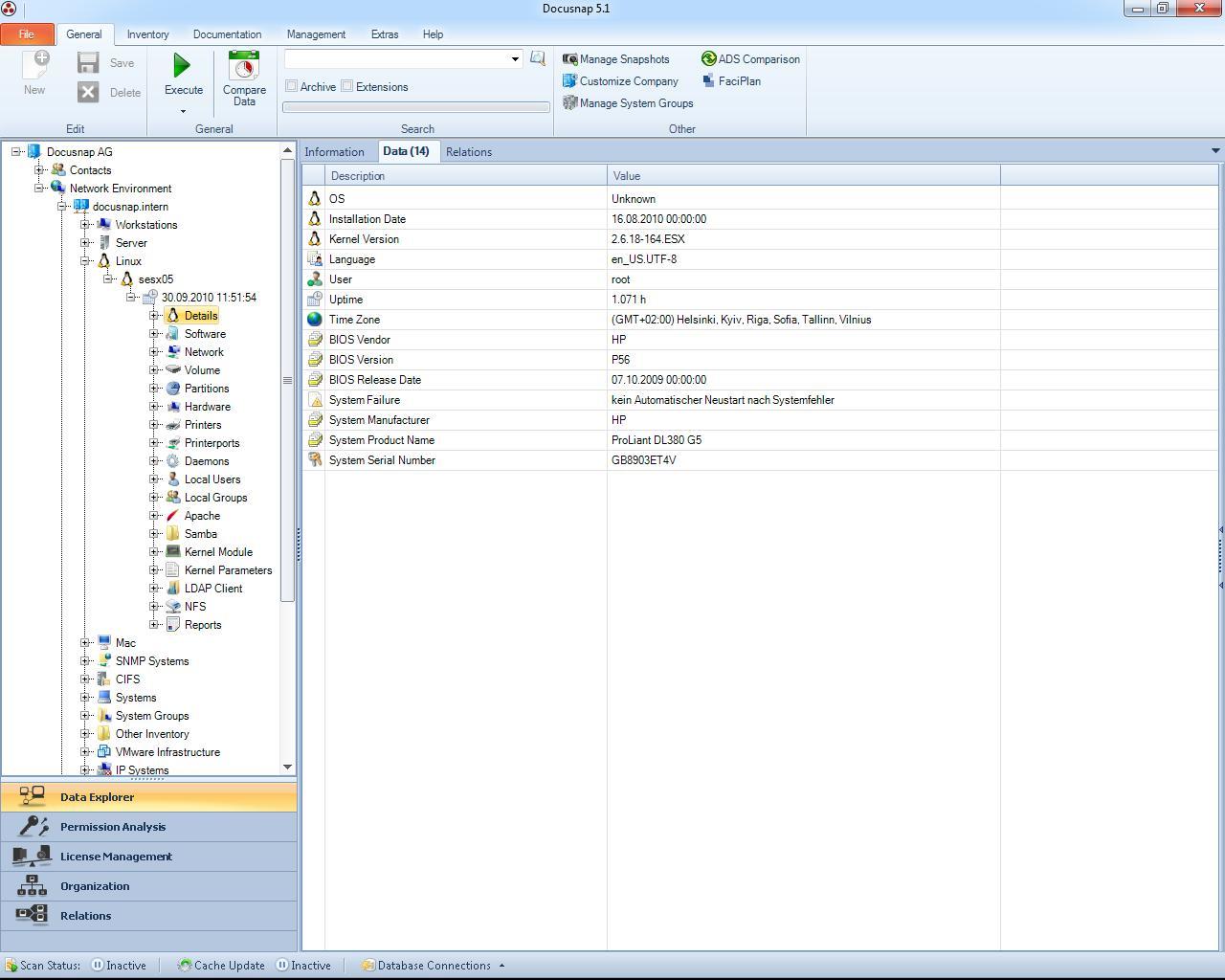The image size is (1225, 980).
Task: Open Permission Analysis
Action: pyautogui.click(x=148, y=827)
